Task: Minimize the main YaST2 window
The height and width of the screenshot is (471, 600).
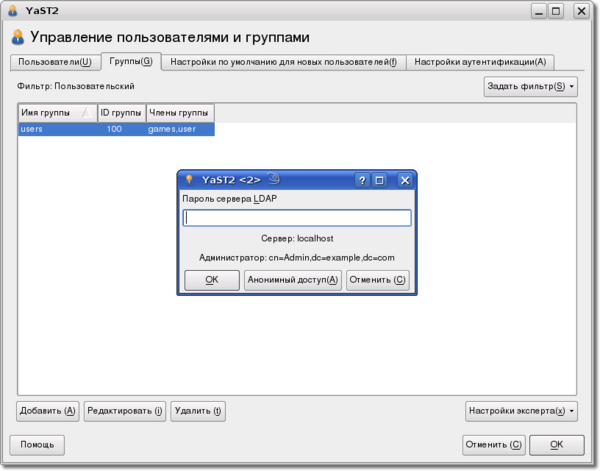Action: point(538,11)
